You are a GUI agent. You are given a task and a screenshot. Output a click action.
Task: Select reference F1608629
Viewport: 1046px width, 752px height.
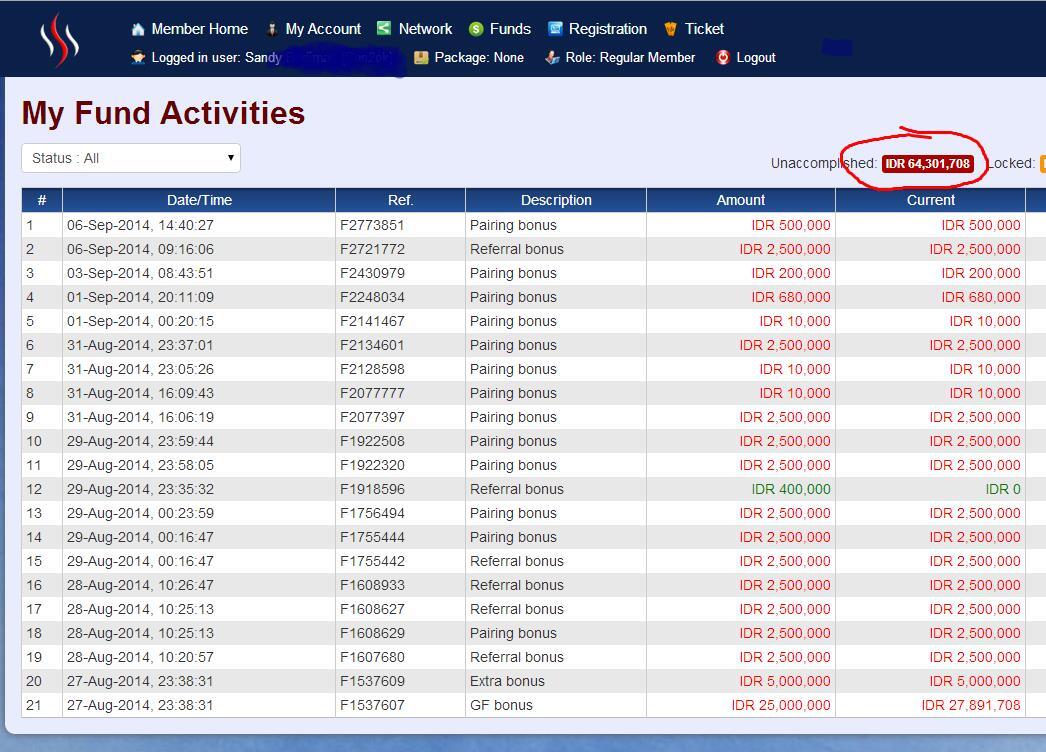(372, 634)
